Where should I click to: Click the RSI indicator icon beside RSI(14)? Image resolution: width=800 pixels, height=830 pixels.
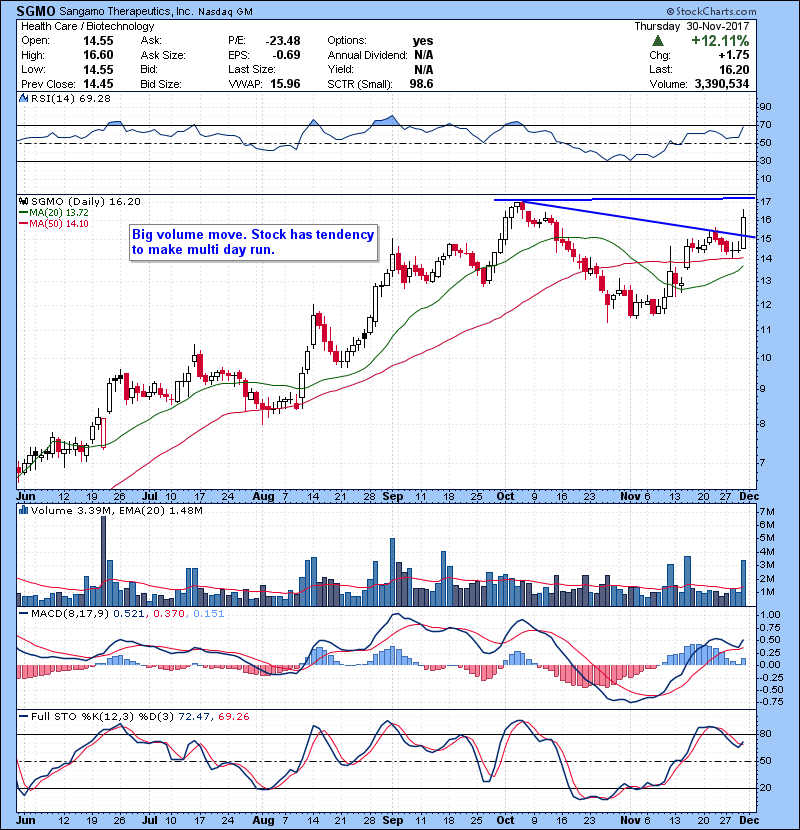[23, 98]
